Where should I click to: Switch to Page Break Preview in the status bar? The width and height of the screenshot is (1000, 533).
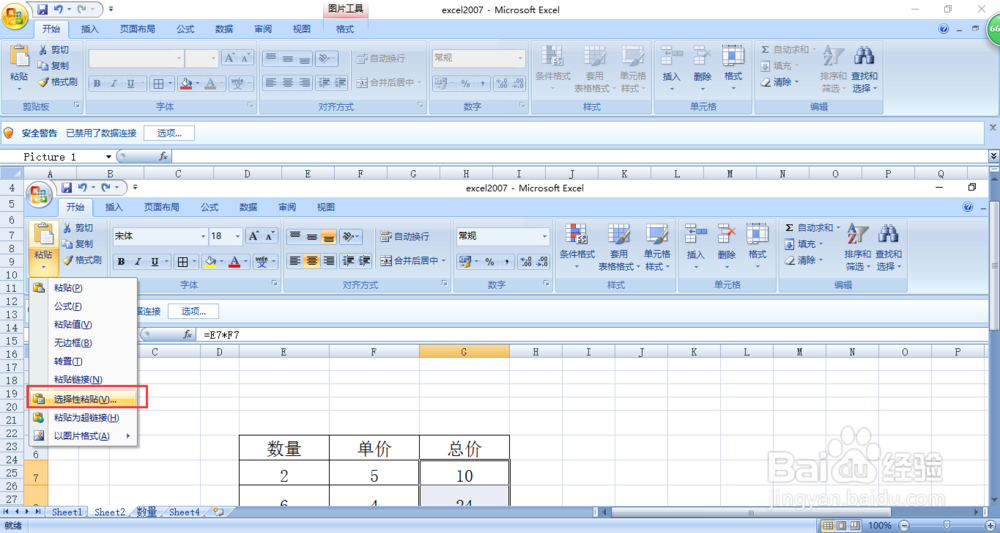click(x=855, y=525)
